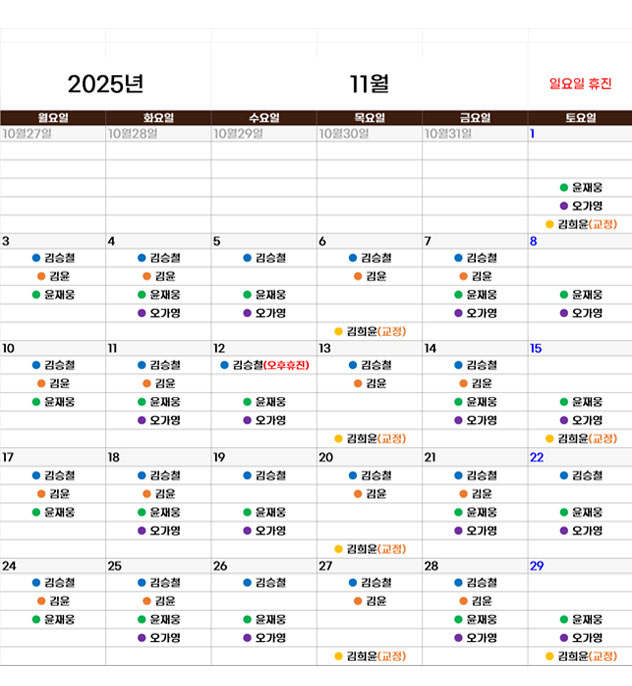The image size is (632, 686).
Task: Click the 2025년 year heading
Action: click(106, 84)
